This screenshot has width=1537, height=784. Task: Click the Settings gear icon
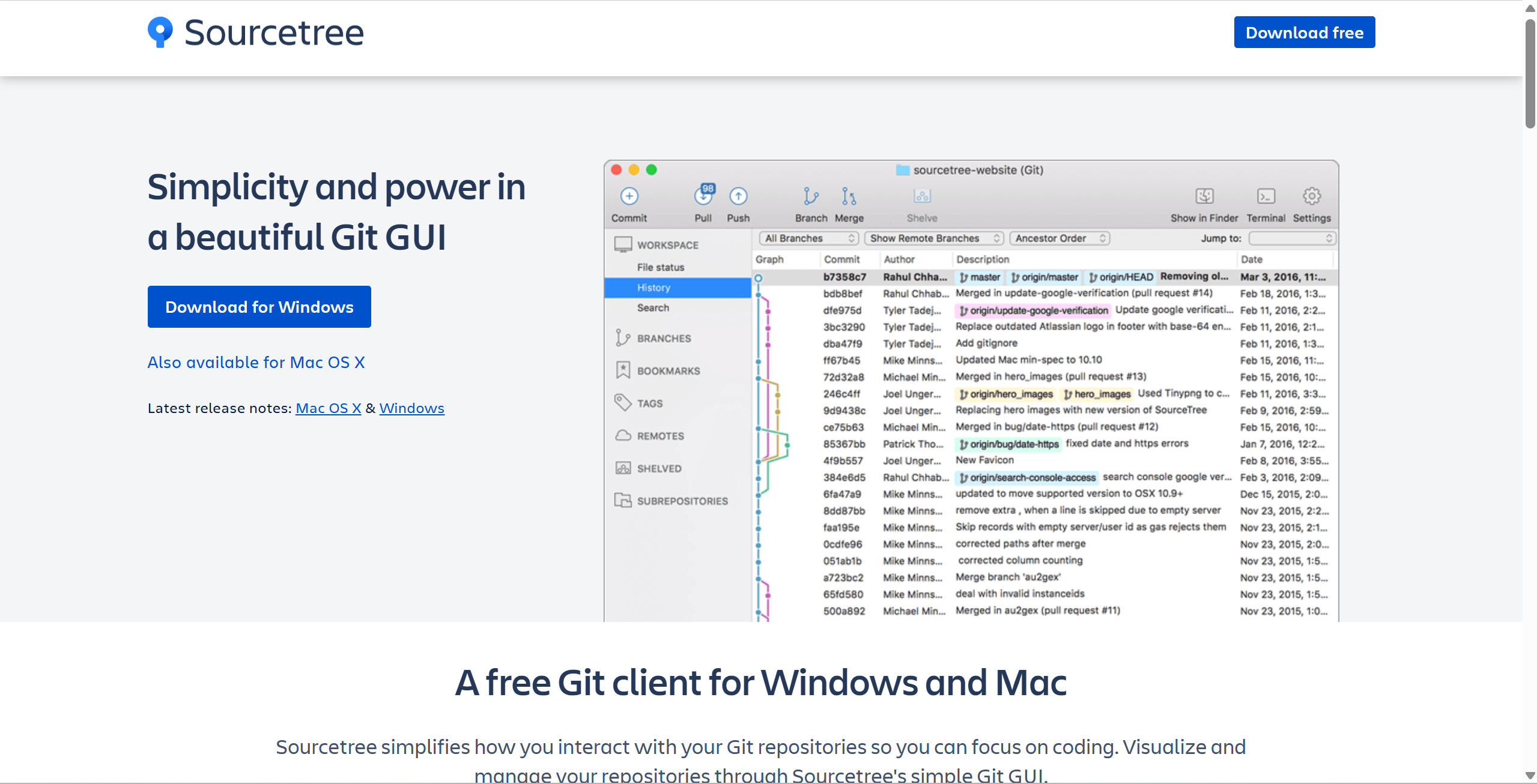click(1312, 196)
